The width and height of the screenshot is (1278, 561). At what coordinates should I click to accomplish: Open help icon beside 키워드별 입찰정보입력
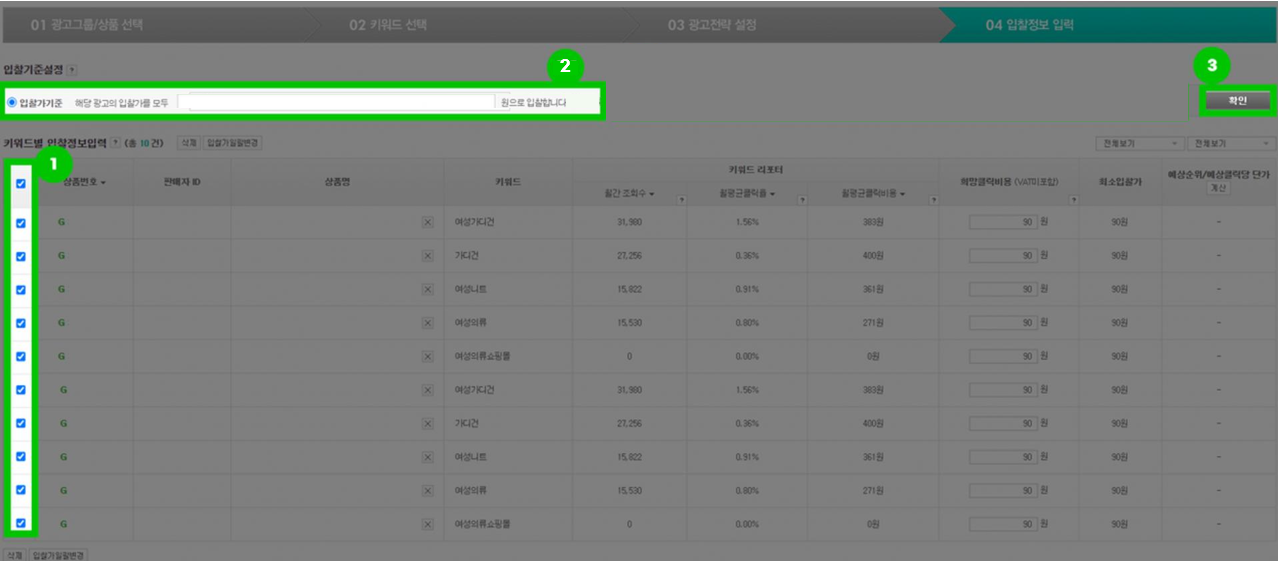tap(115, 143)
